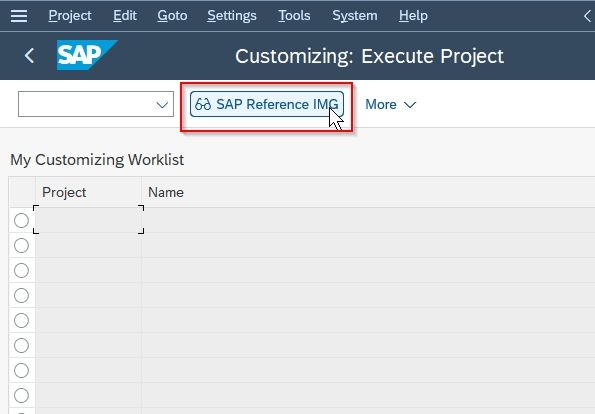
Task: Click the first row Name cell
Action: tap(368, 220)
